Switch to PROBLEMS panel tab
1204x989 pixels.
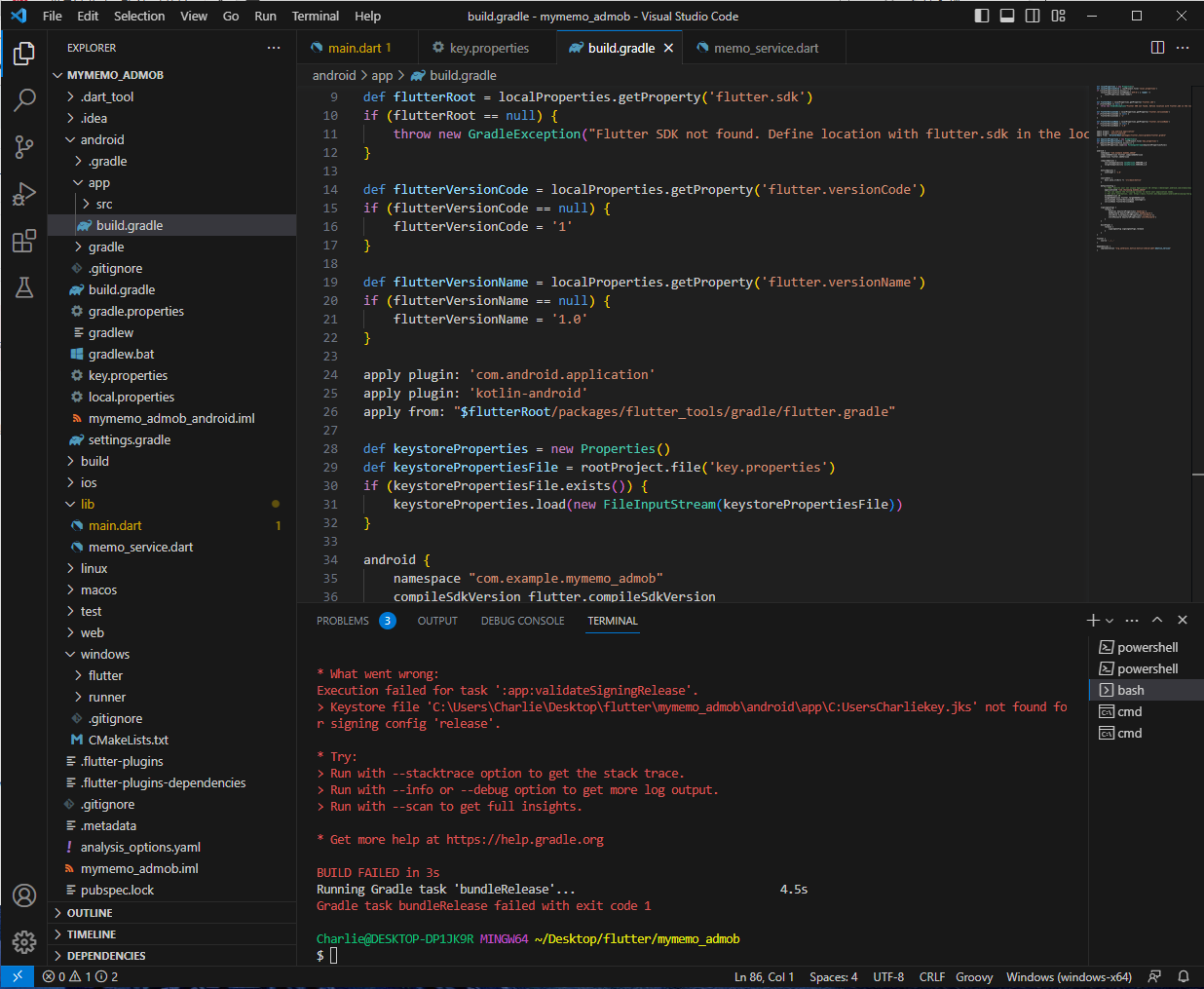tap(356, 621)
